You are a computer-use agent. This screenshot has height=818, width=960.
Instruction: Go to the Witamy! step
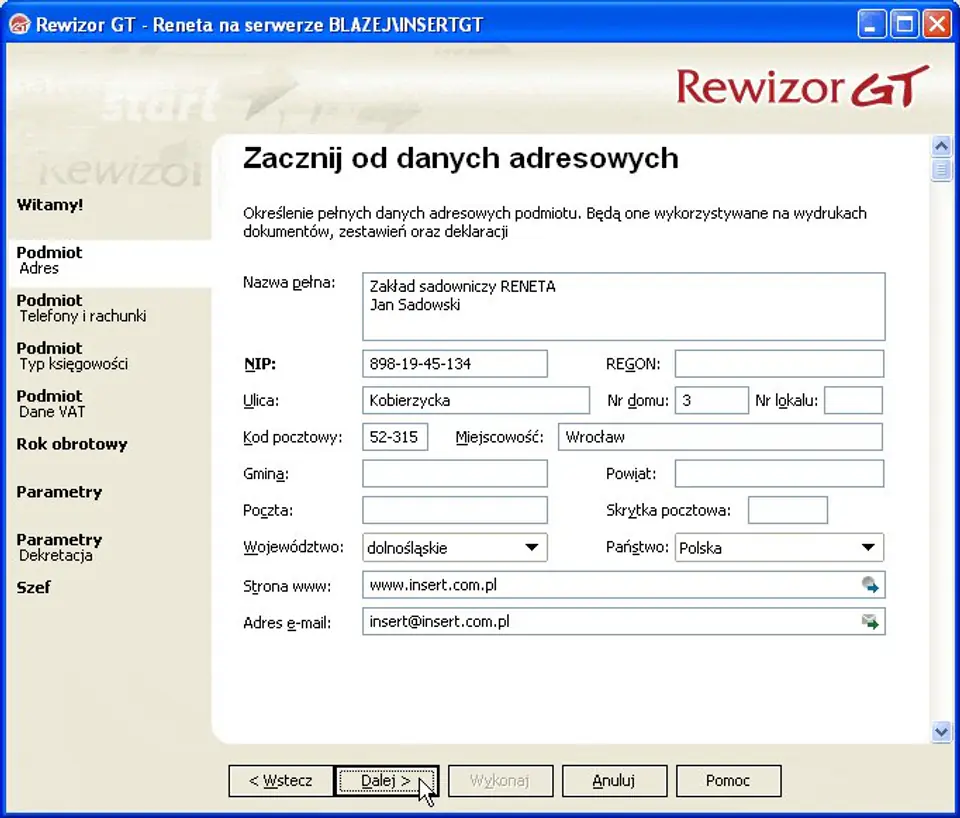point(50,205)
